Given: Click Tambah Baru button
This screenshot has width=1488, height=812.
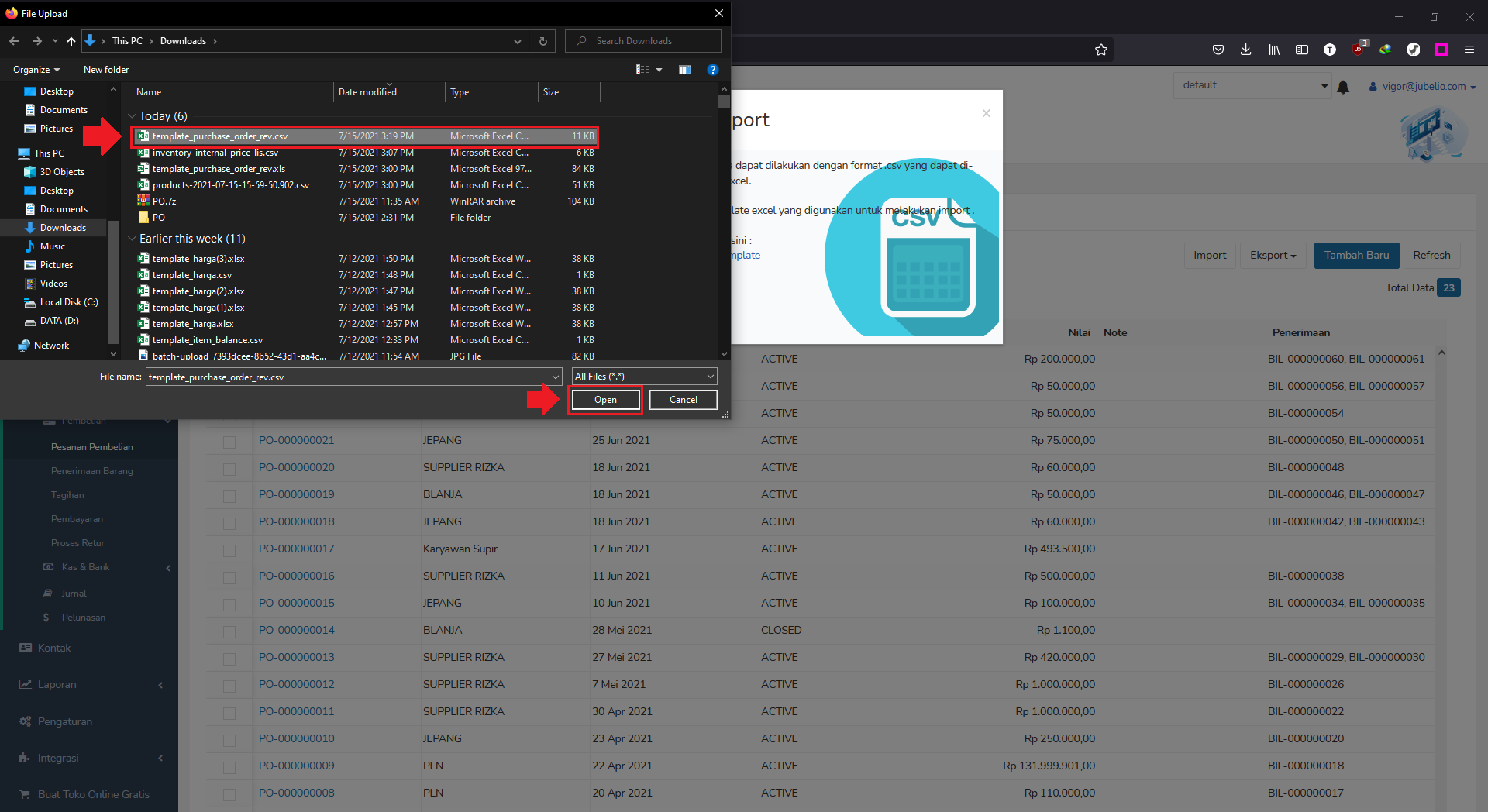Looking at the screenshot, I should pyautogui.click(x=1356, y=256).
